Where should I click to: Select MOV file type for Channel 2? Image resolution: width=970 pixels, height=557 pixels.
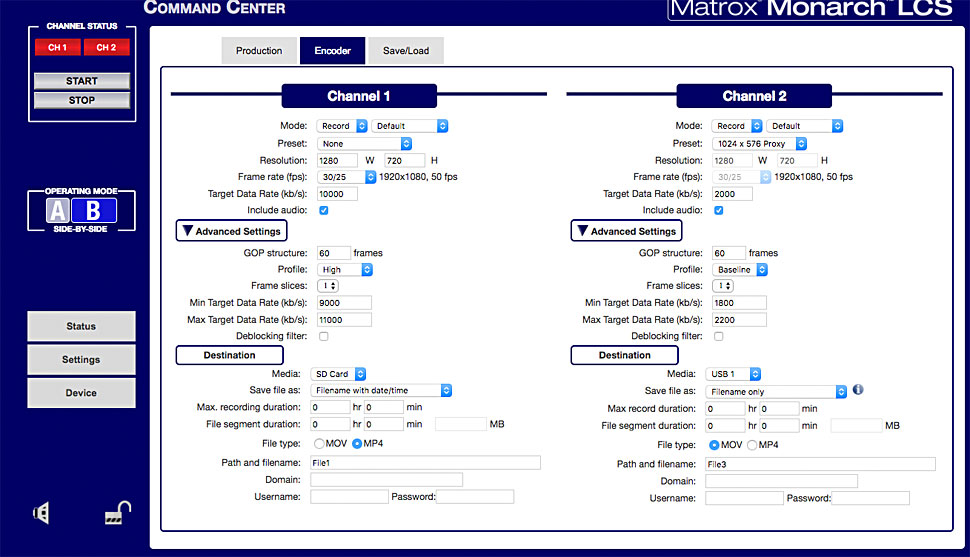(714, 444)
